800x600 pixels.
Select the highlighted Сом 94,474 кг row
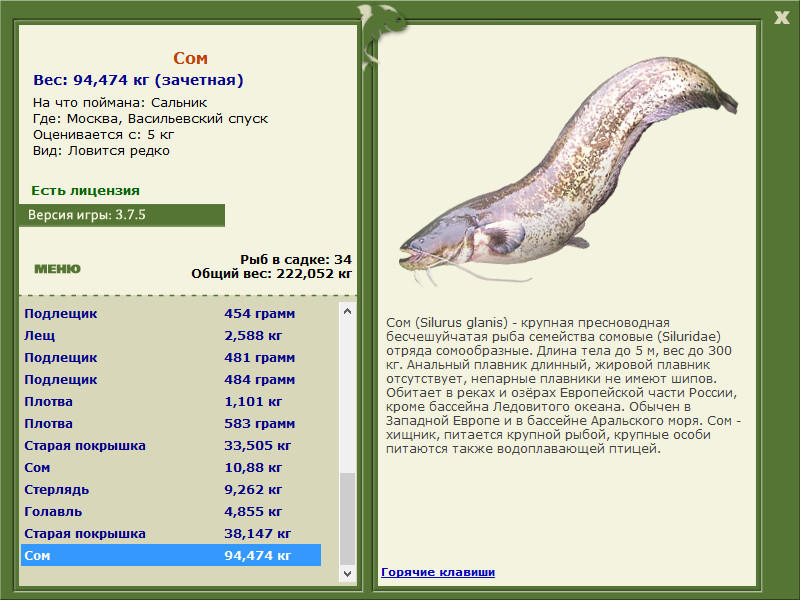(171, 555)
